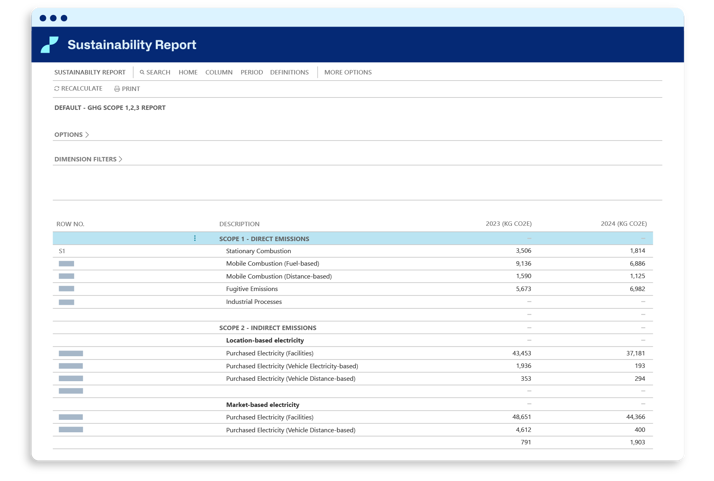This screenshot has height=481, width=714.
Task: Open the Period menu
Action: (x=251, y=73)
